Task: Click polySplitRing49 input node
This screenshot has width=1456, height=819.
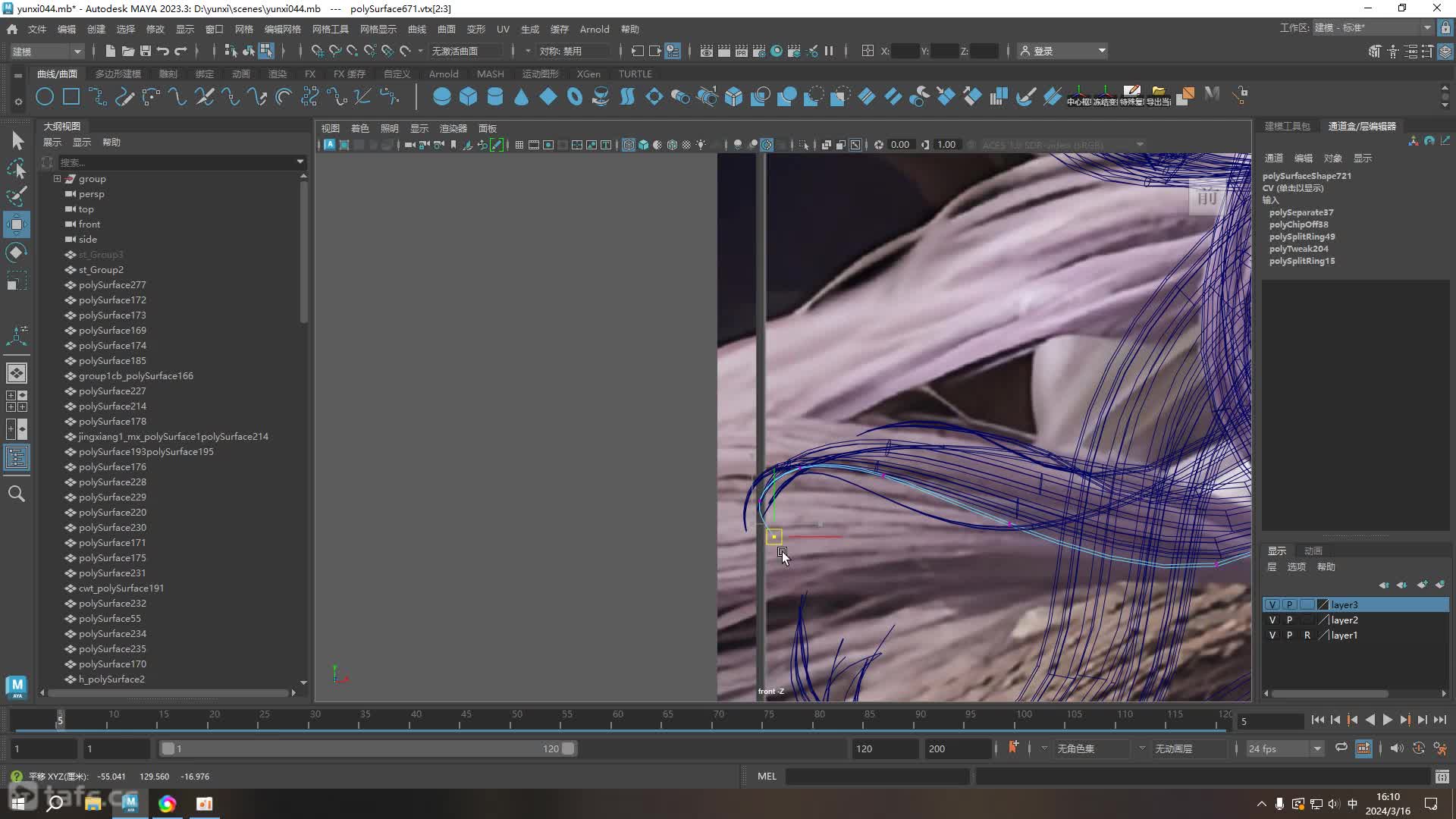Action: 1302,237
